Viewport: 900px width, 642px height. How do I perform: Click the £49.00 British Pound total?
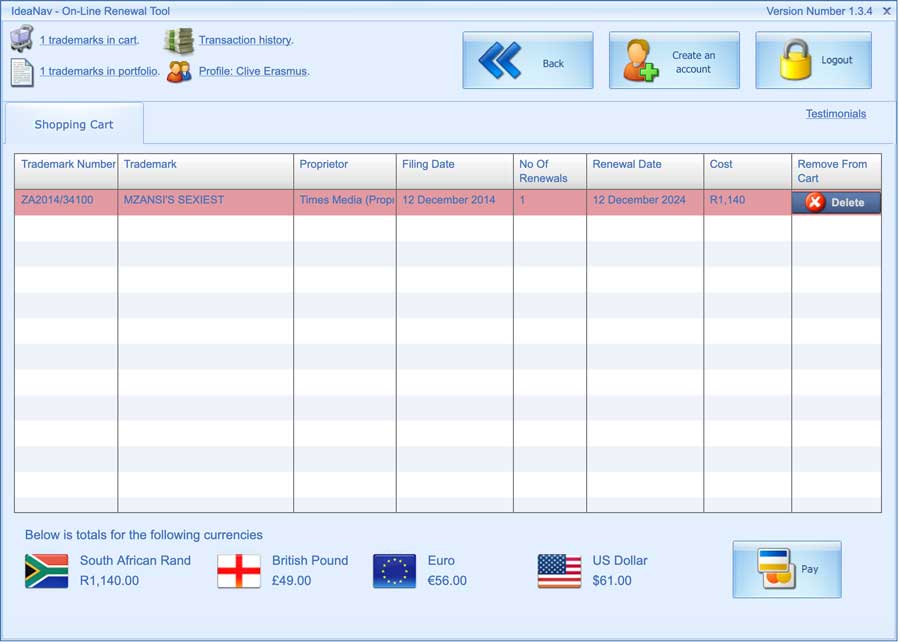[292, 581]
